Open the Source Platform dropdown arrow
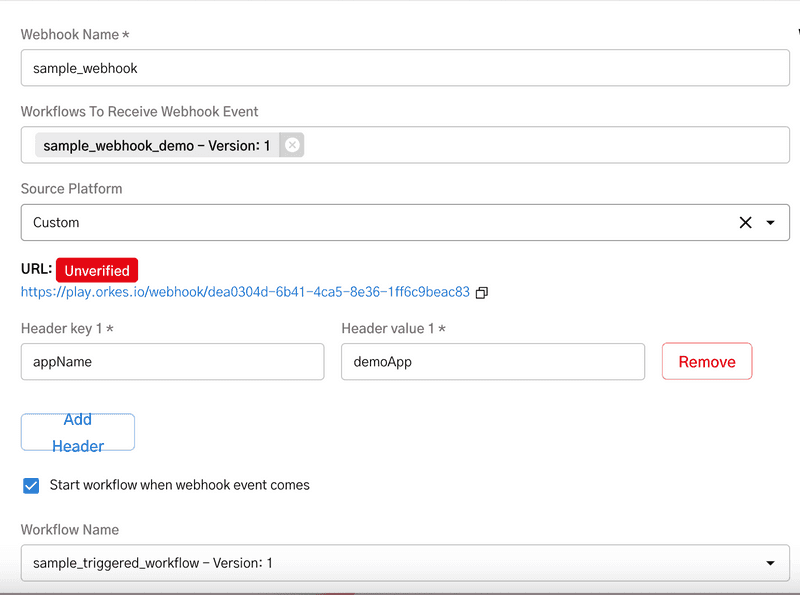This screenshot has height=595, width=800. click(x=771, y=222)
